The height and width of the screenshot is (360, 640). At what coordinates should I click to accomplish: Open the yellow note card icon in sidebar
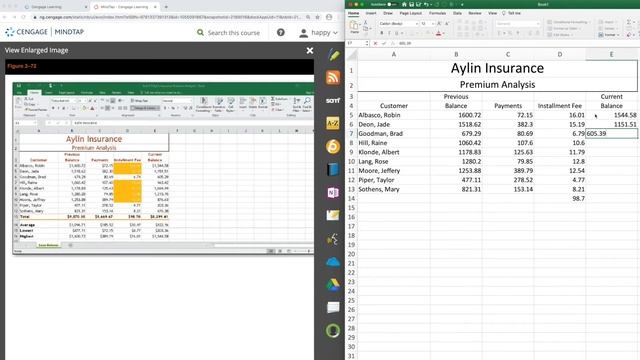click(333, 215)
